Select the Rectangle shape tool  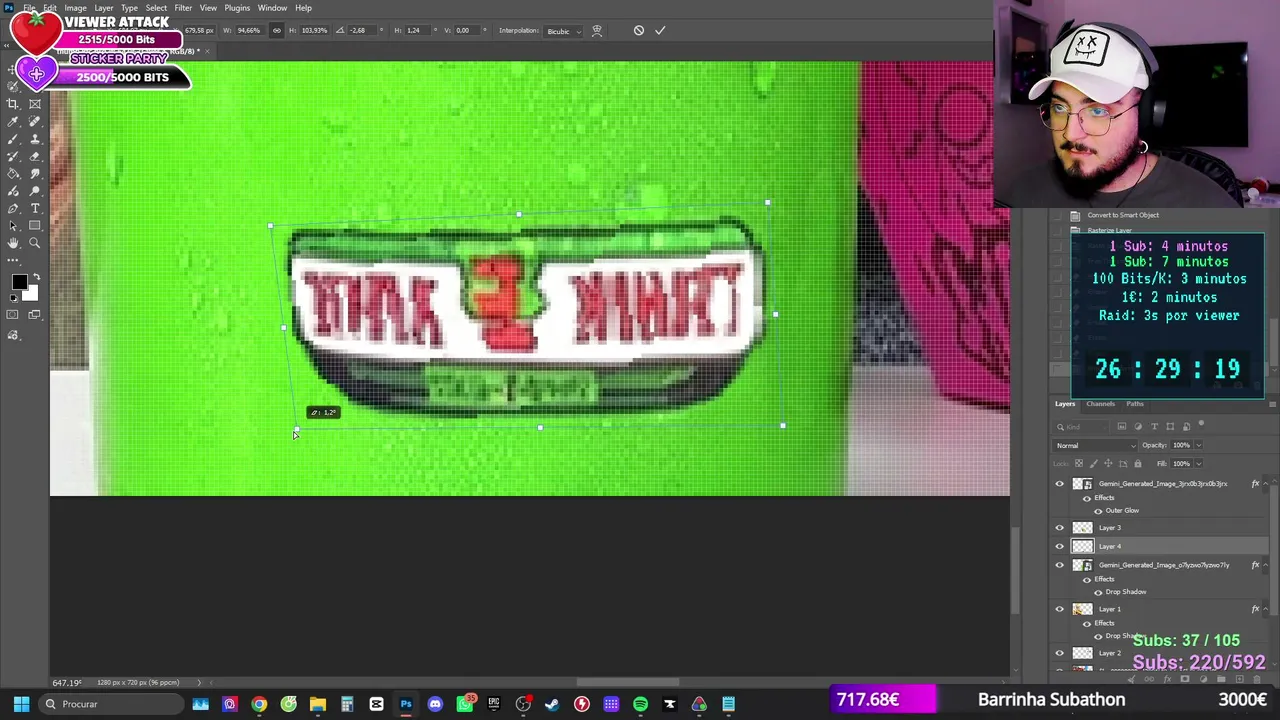[x=35, y=226]
